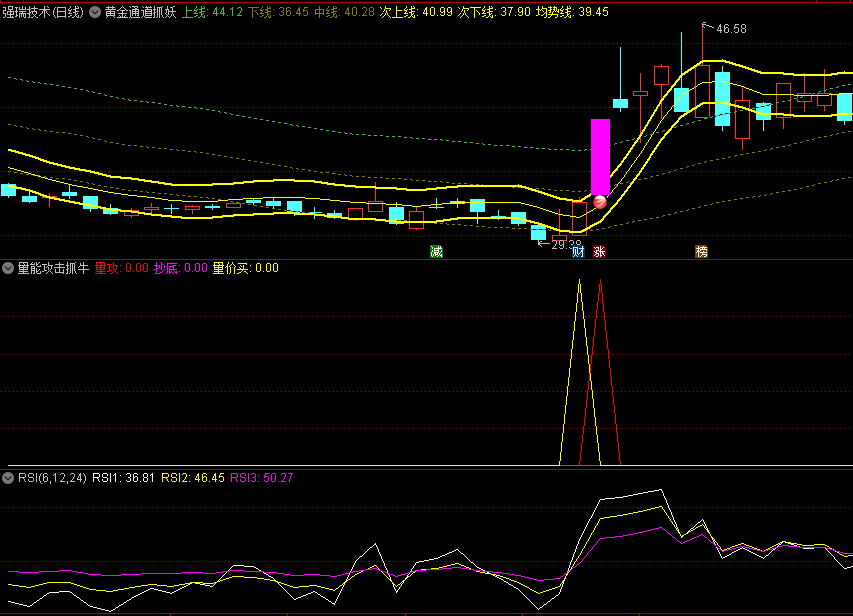Click the 量攻: 0.00 readout
This screenshot has height=616, width=853.
click(121, 268)
